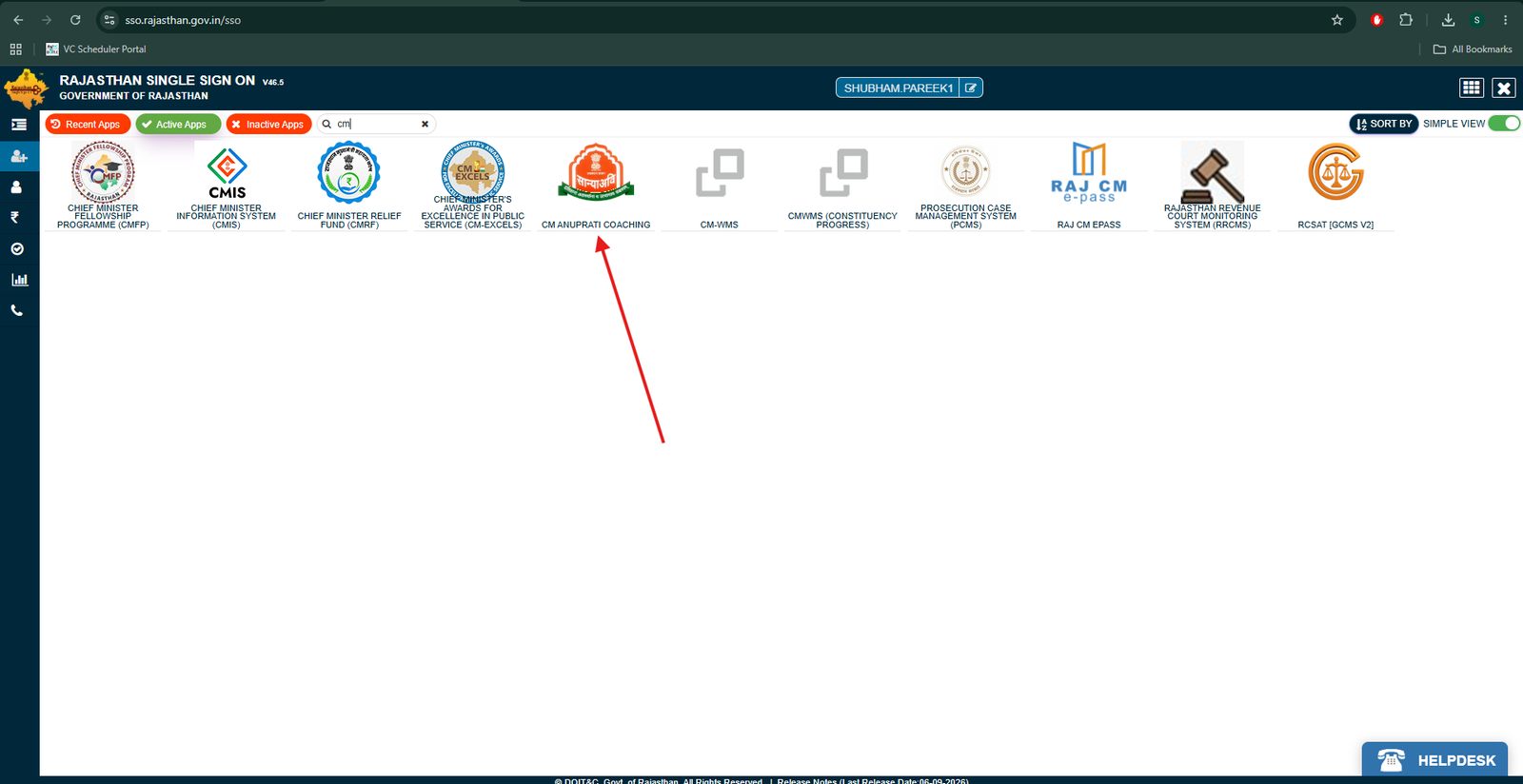Open the CM Anuprati Coaching app
This screenshot has height=784, width=1523.
pyautogui.click(x=596, y=186)
